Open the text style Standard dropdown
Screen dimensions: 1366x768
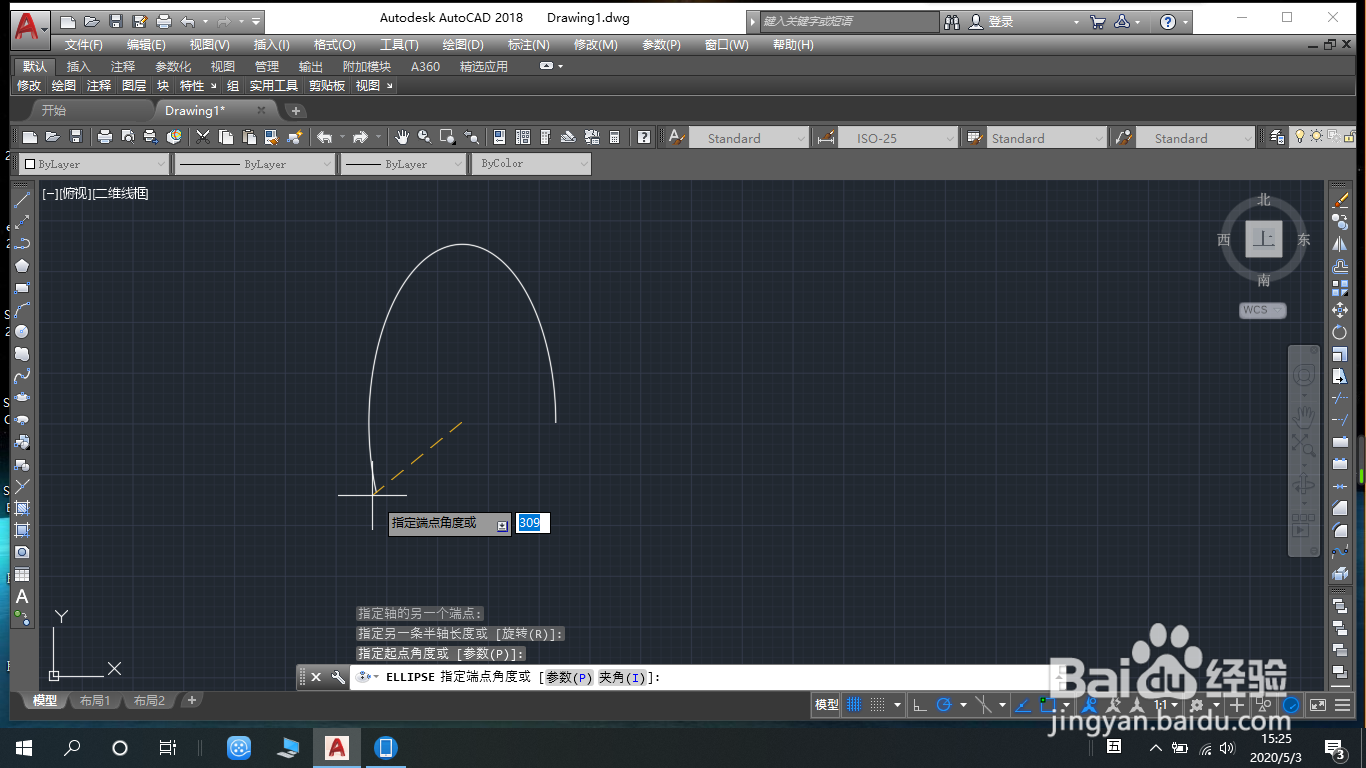click(748, 138)
